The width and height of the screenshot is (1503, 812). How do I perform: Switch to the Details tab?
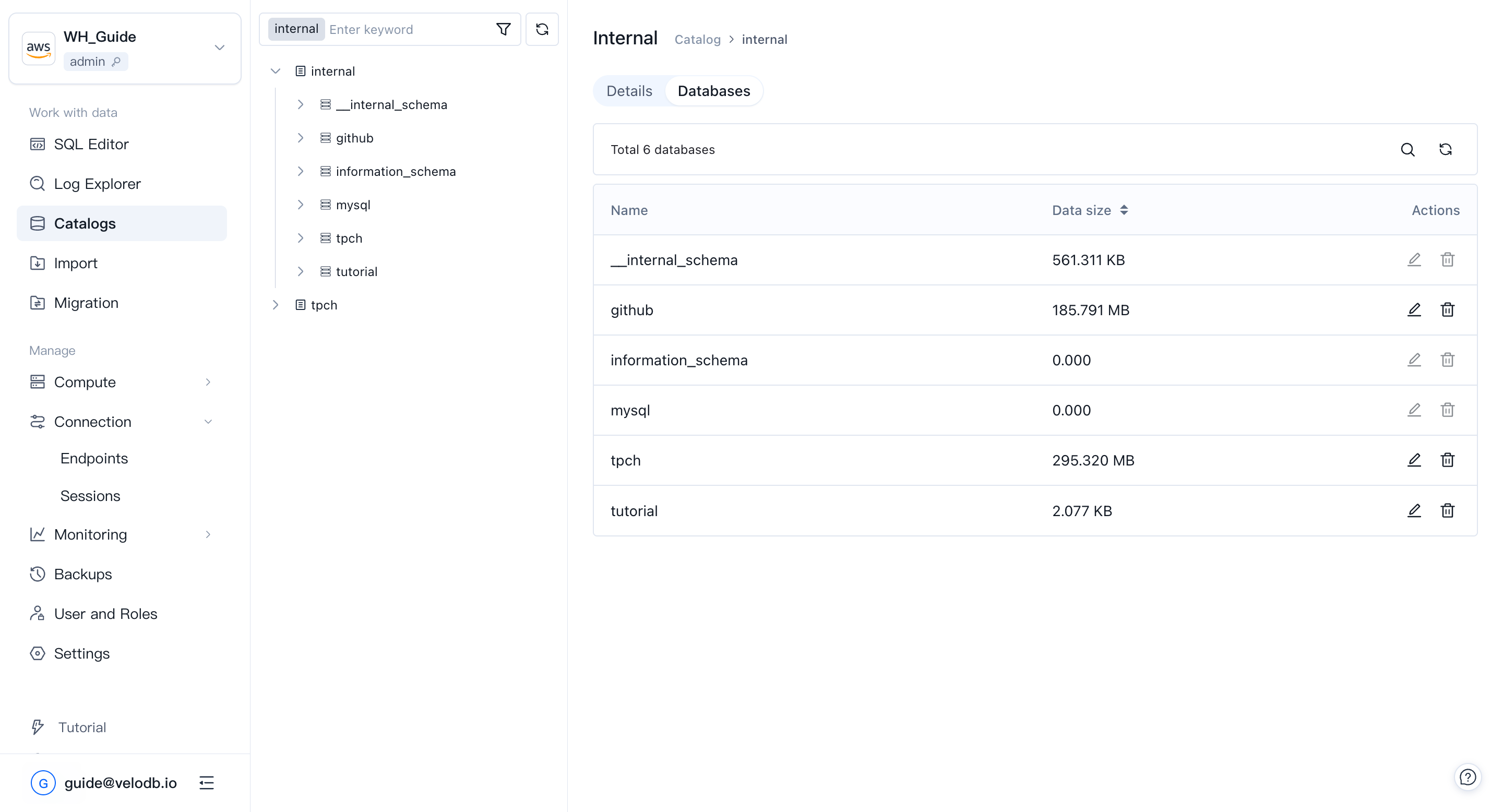pos(629,91)
